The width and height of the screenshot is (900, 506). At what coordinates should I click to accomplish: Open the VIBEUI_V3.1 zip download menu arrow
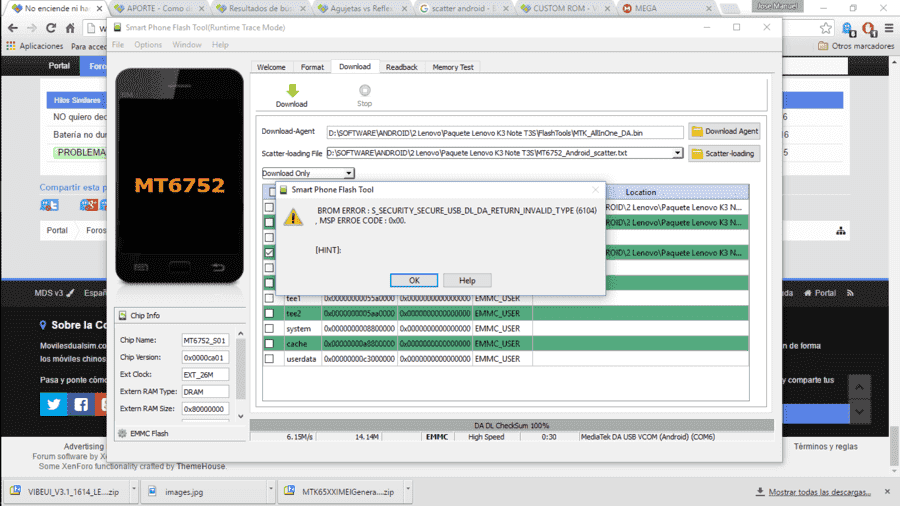134,489
